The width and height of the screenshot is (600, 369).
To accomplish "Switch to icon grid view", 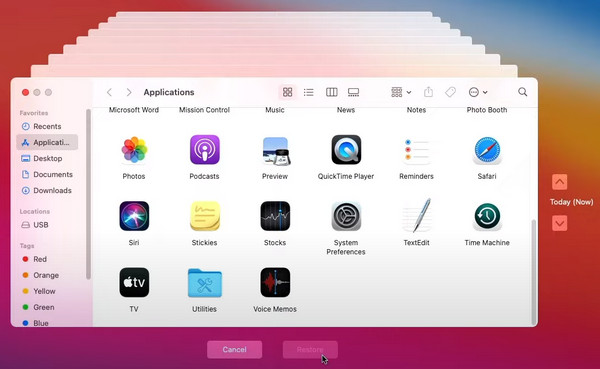I will coord(287,92).
